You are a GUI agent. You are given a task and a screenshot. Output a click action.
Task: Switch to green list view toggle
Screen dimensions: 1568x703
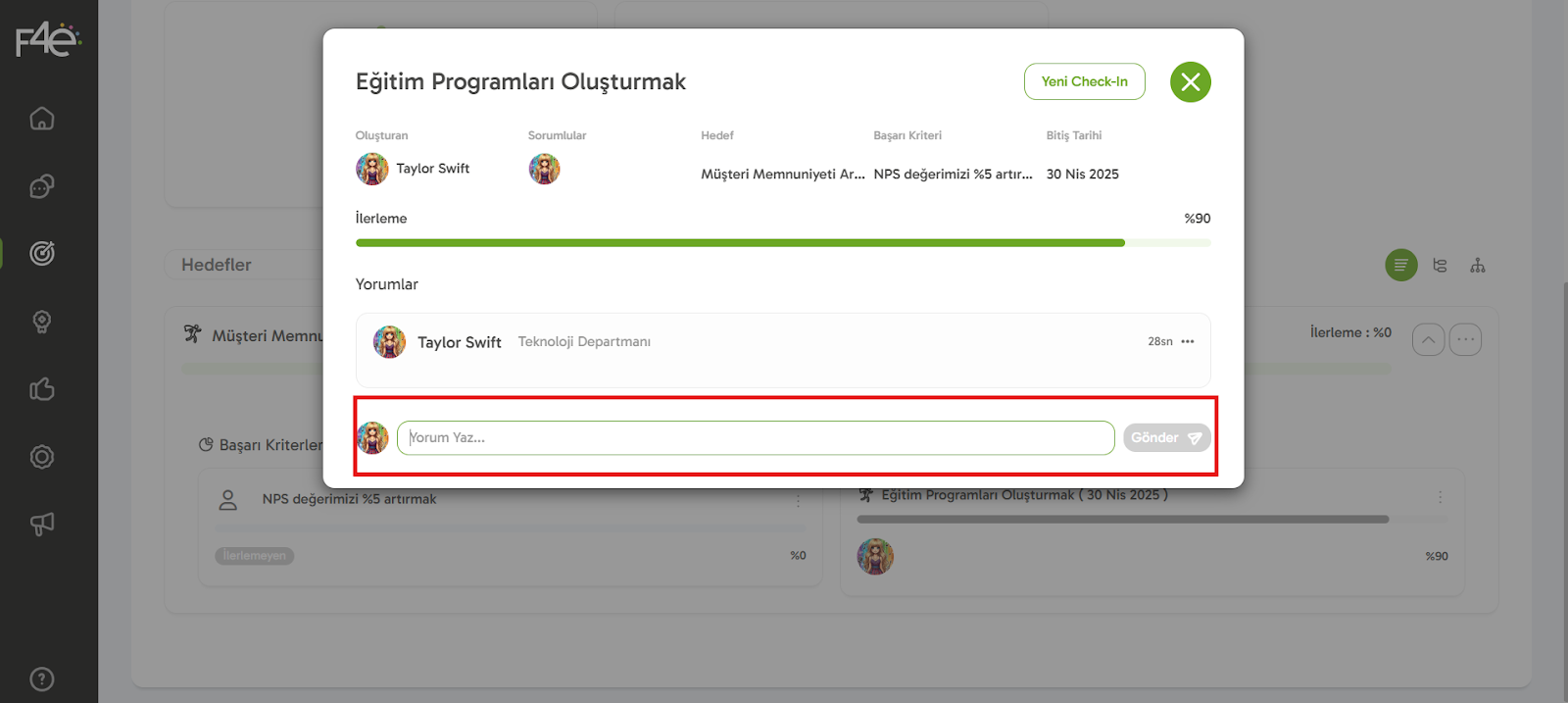tap(1400, 265)
